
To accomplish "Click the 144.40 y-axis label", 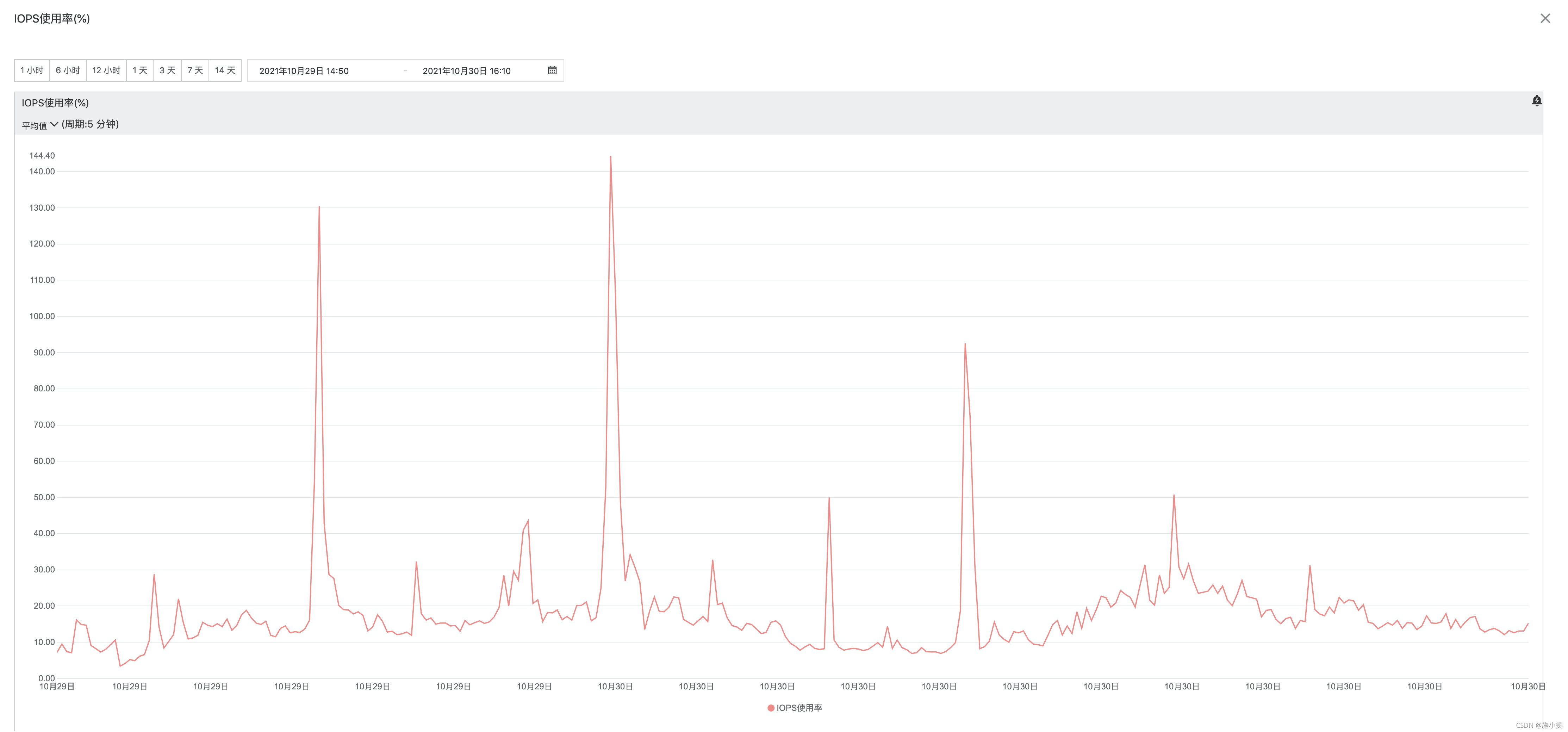I will (x=42, y=156).
